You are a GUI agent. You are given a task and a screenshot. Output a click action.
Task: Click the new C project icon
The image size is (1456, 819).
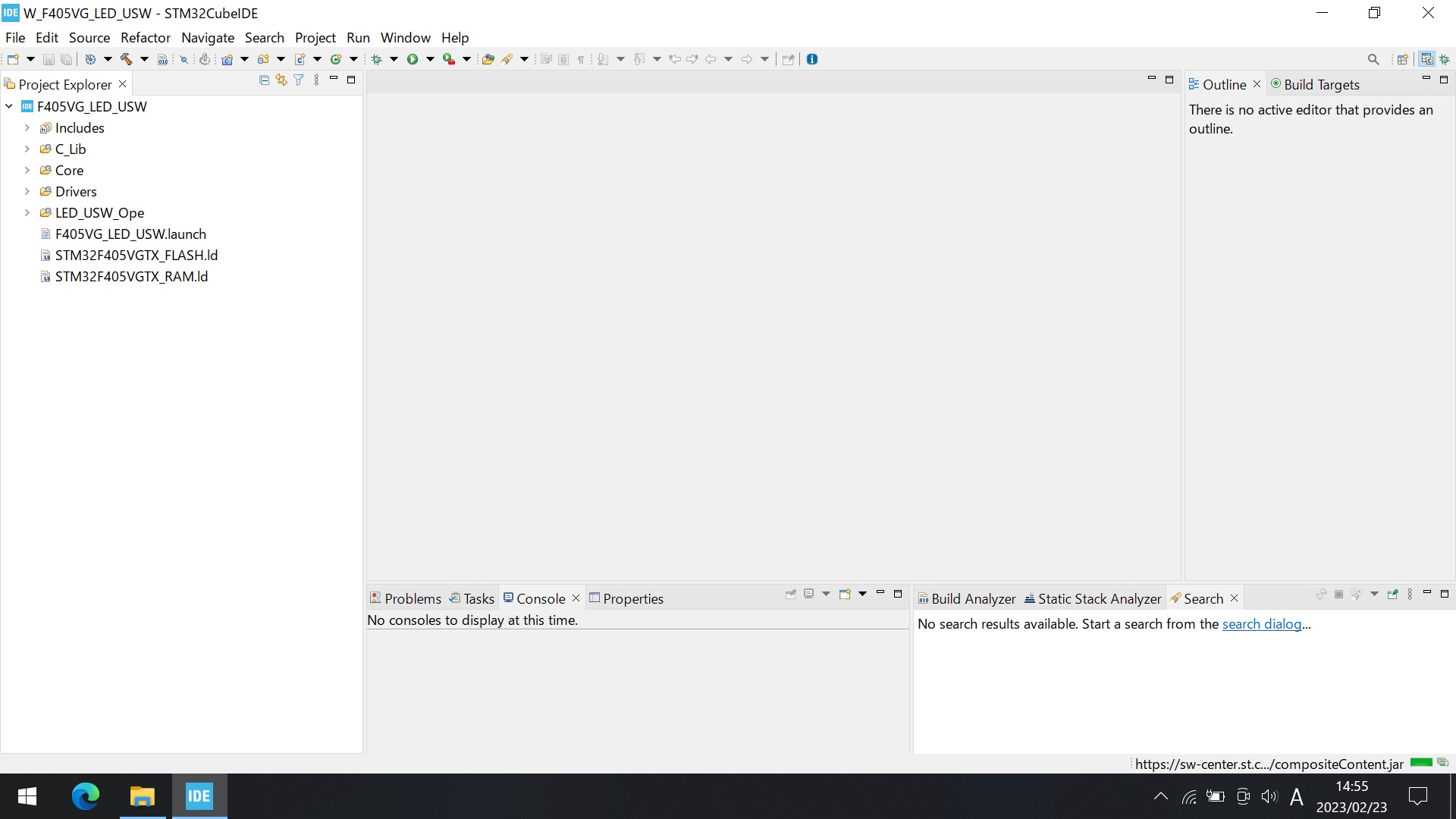[x=227, y=59]
